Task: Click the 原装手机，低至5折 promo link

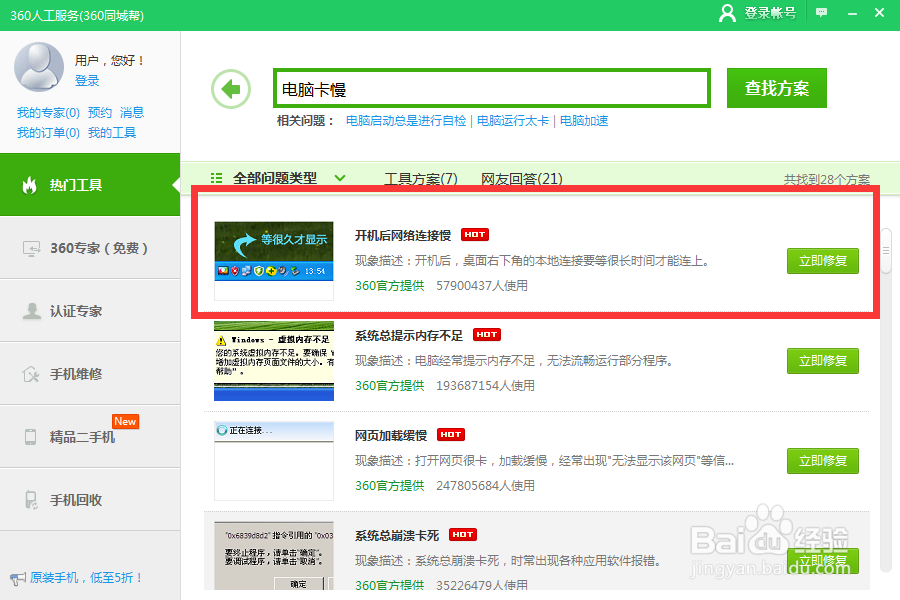Action: coord(86,578)
